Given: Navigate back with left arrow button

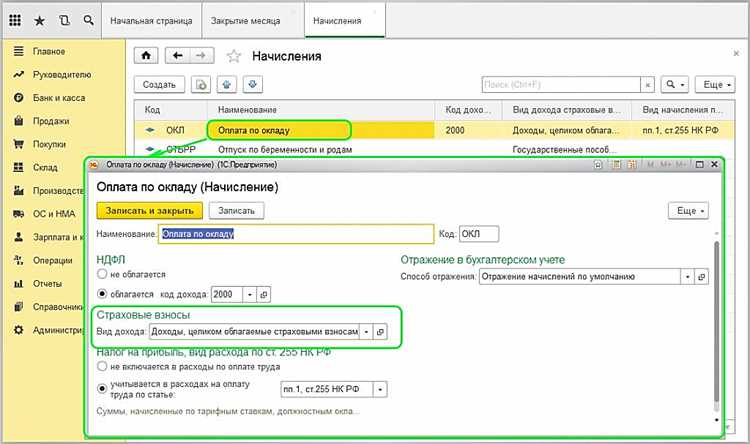Looking at the screenshot, I should [177, 56].
